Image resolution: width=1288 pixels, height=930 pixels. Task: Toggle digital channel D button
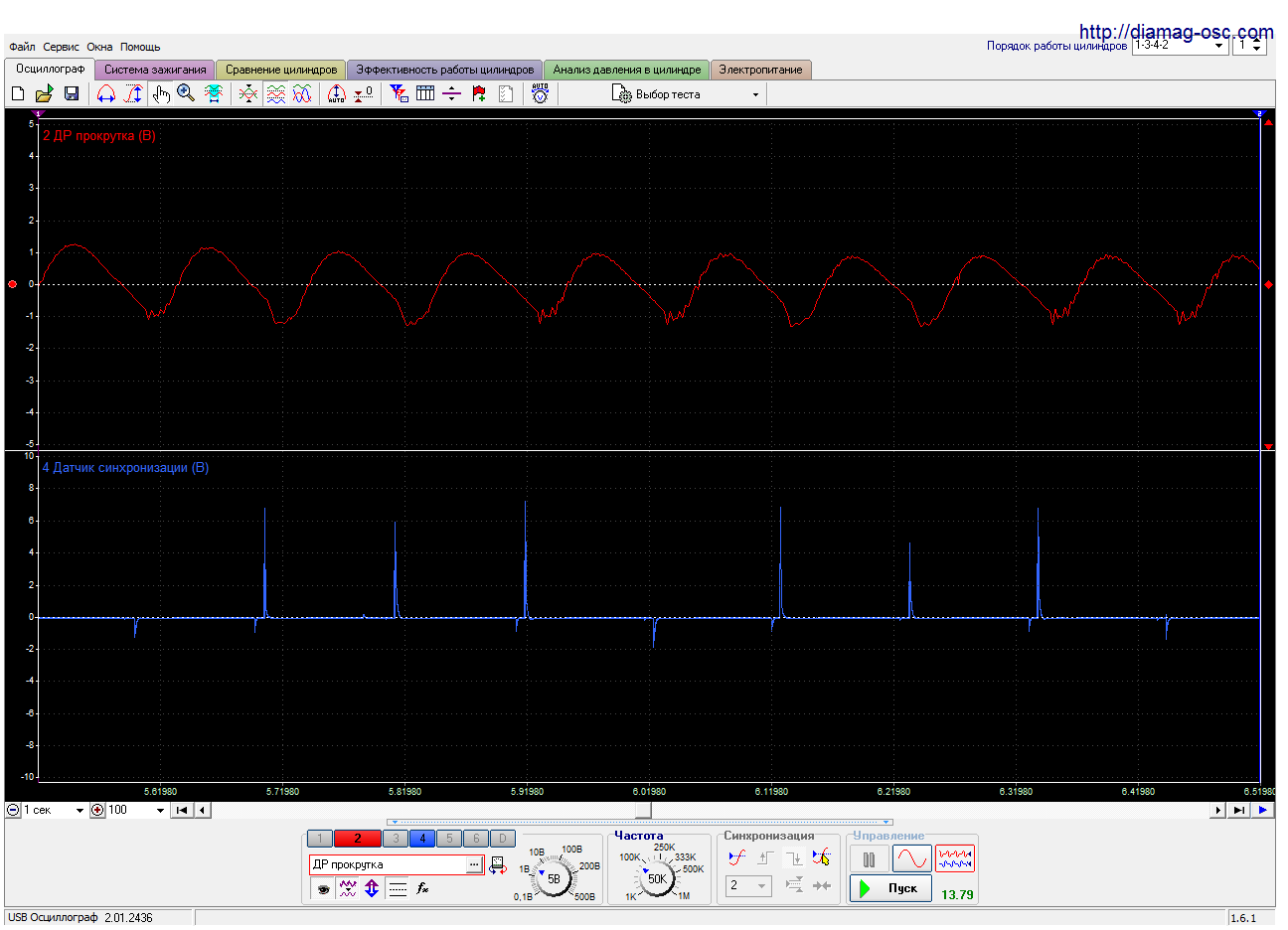(503, 839)
